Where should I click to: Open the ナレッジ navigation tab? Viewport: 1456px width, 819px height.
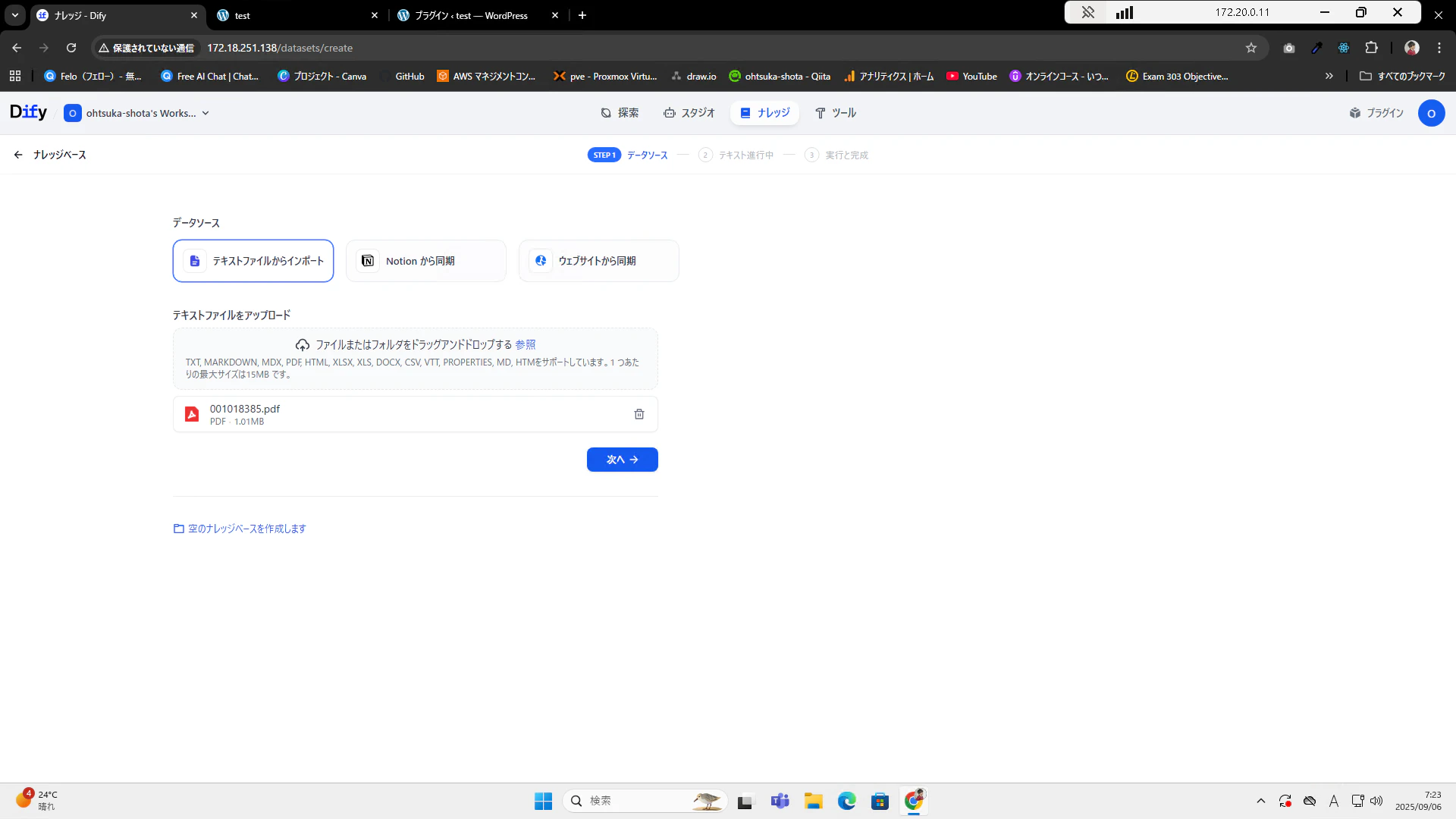(x=764, y=113)
